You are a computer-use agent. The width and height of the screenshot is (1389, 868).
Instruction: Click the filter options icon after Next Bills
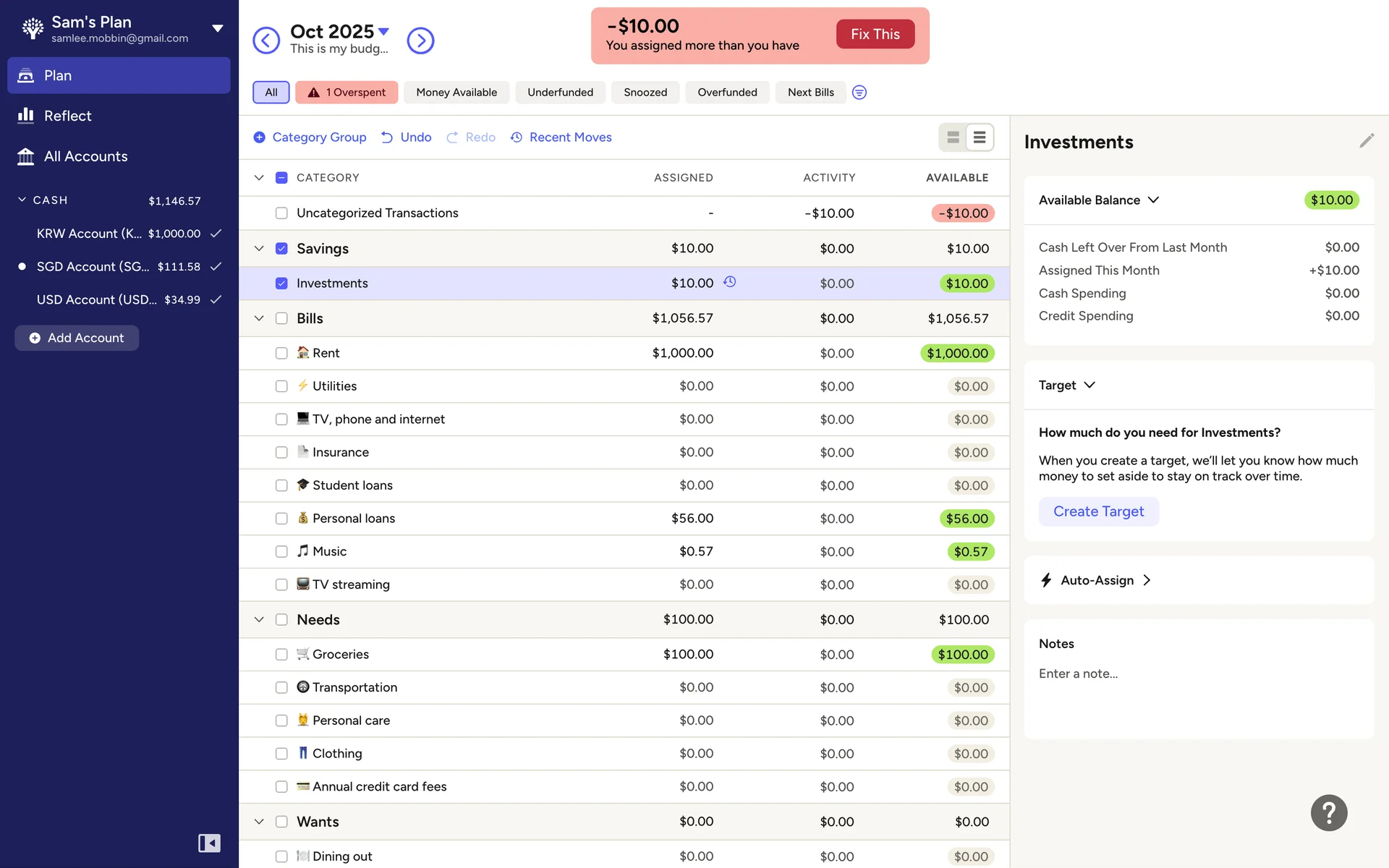(859, 93)
